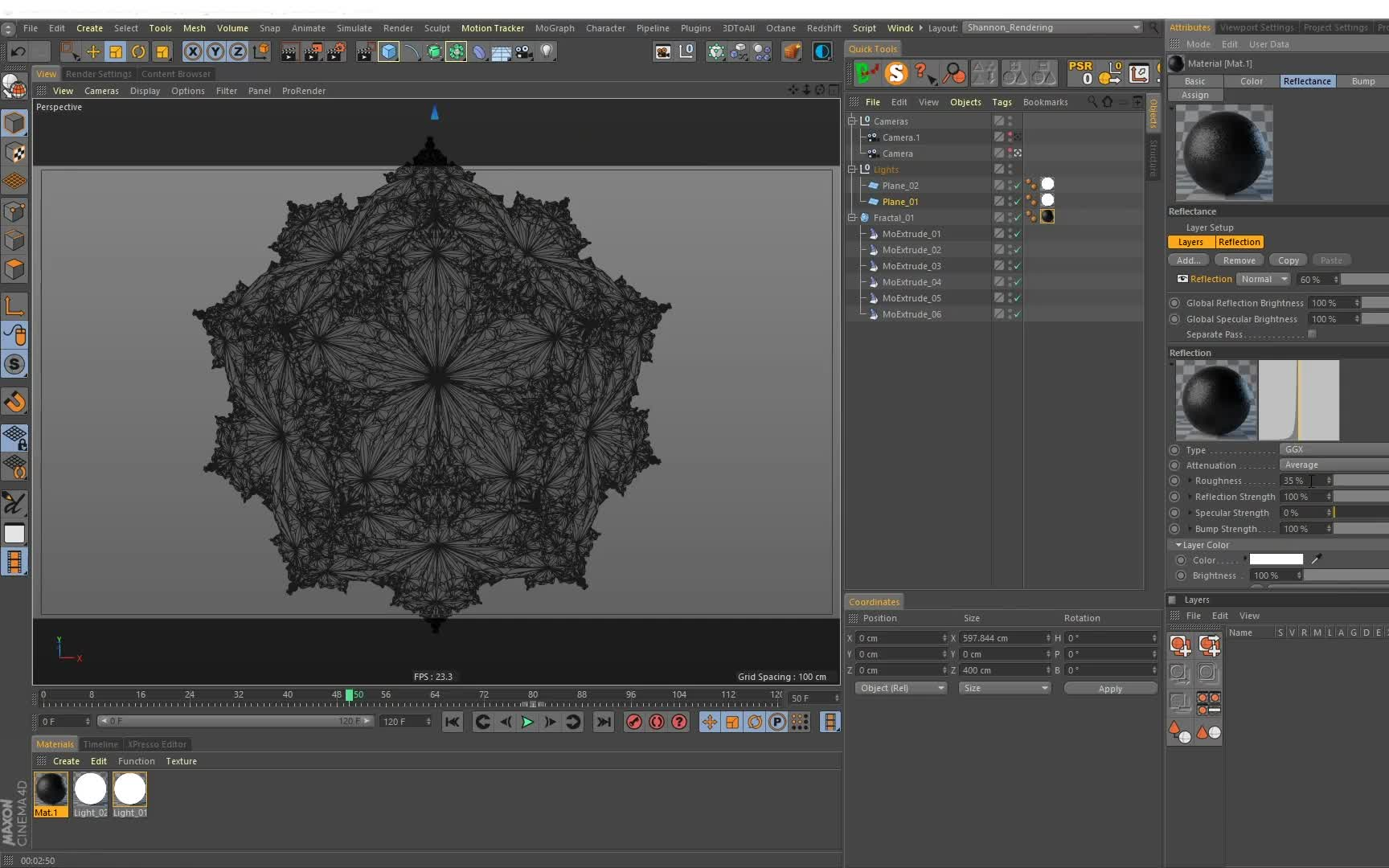Image resolution: width=1389 pixels, height=868 pixels.
Task: Enable the Separate Pass checkbox
Action: [1312, 334]
